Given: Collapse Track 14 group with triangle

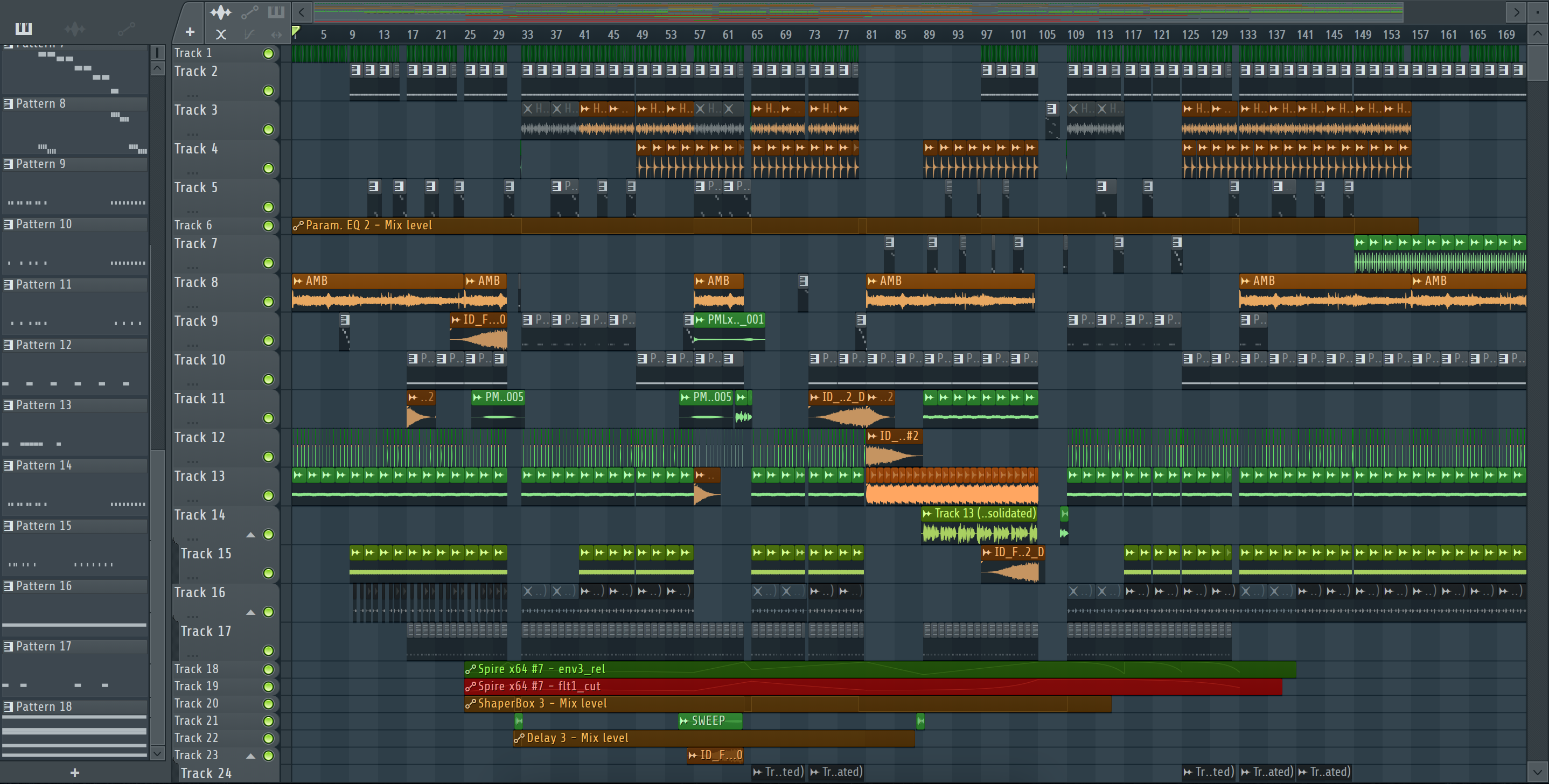Looking at the screenshot, I should point(251,535).
